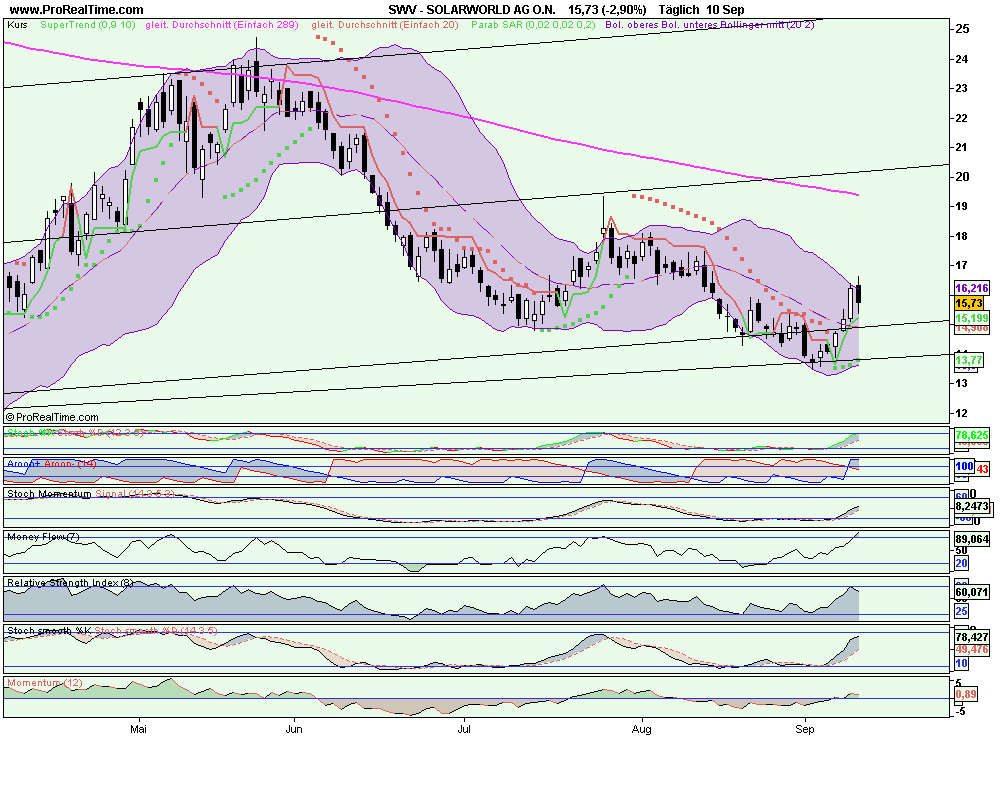Click the Money Flow(7) indicator label
This screenshot has height=800, width=1000.
(x=43, y=537)
